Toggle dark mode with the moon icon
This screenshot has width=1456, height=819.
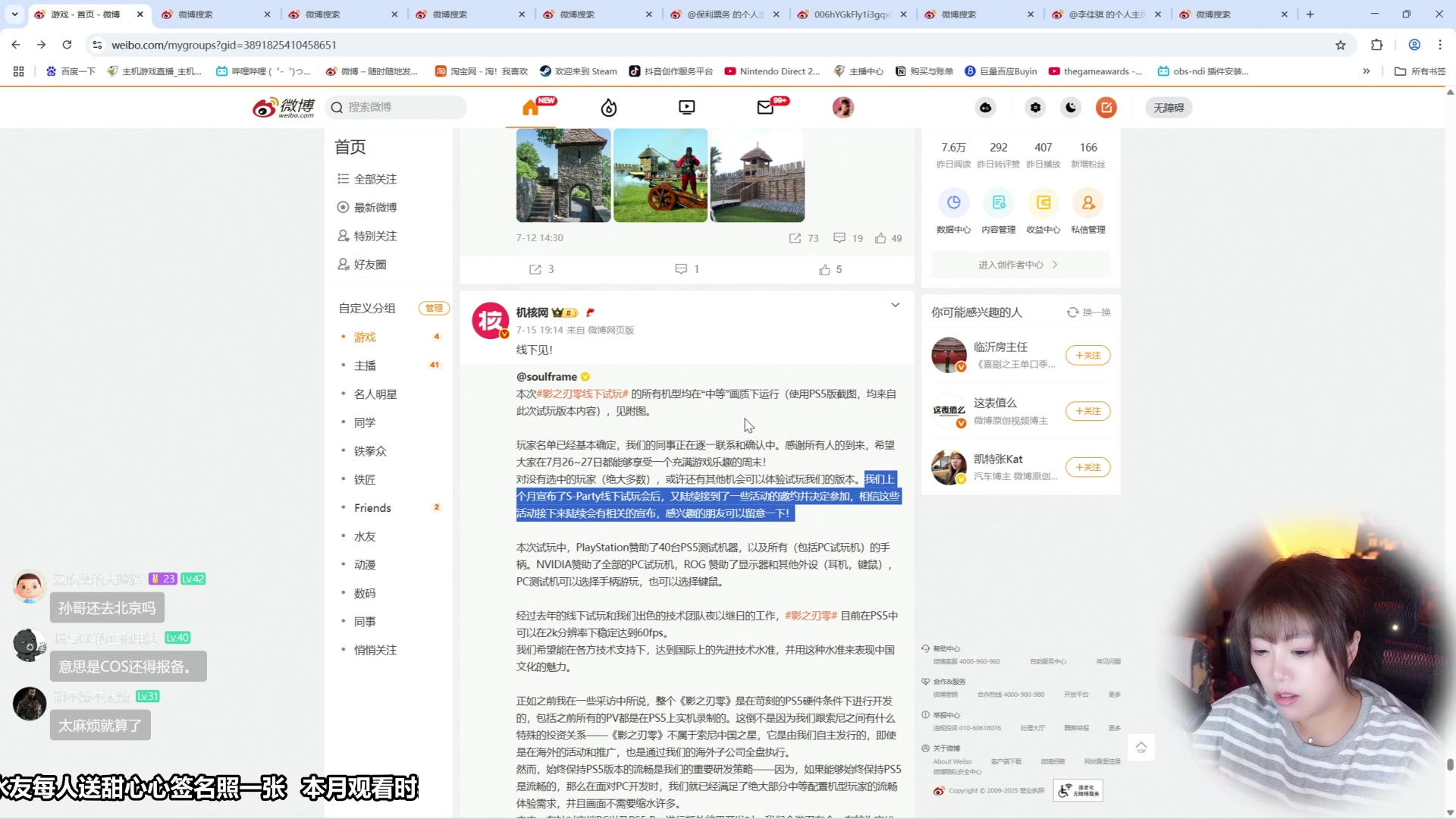(x=1070, y=108)
